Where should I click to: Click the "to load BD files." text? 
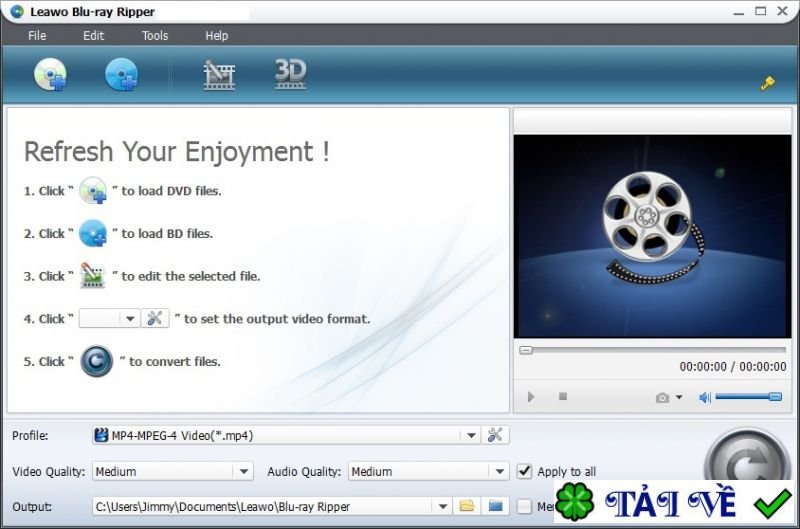tap(167, 234)
